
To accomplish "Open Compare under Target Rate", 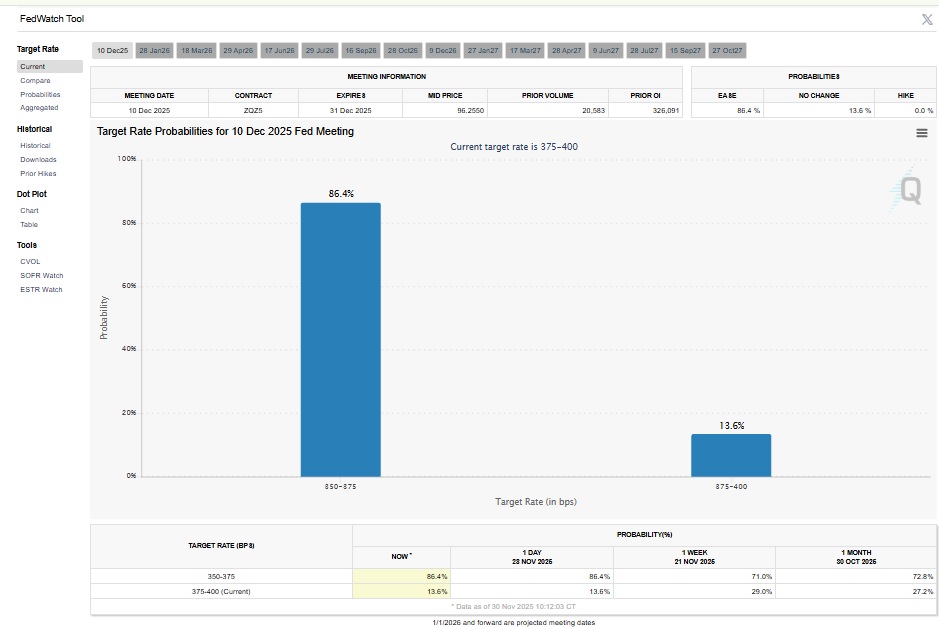I will tap(35, 80).
